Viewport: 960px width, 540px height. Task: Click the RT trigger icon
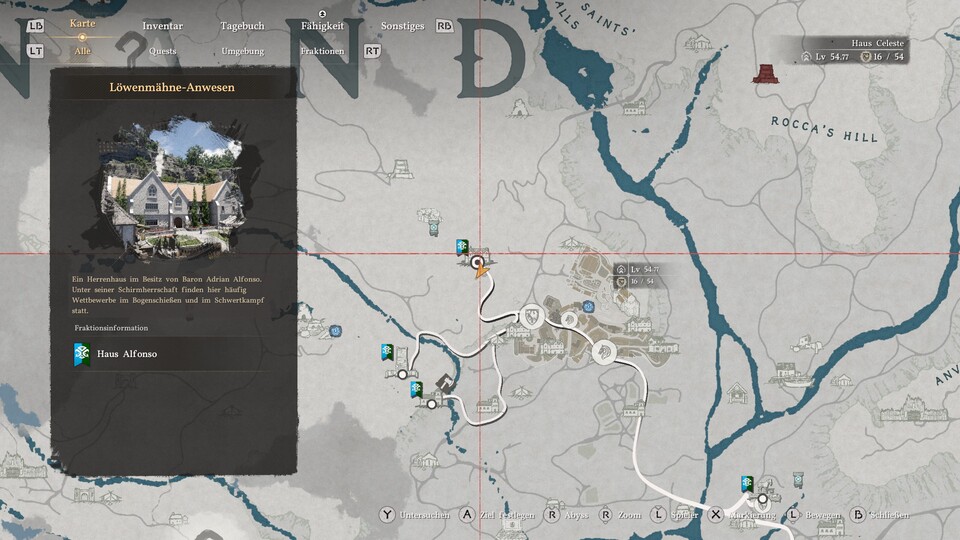pyautogui.click(x=372, y=50)
